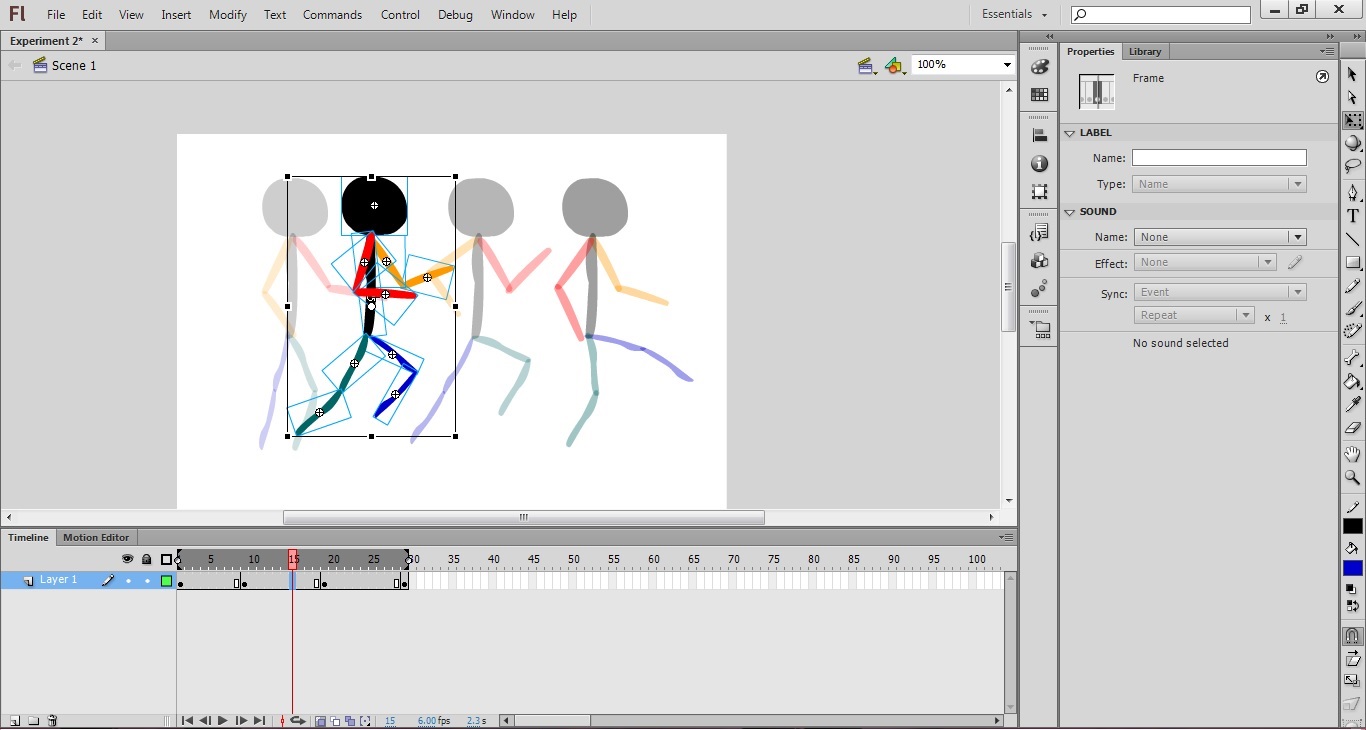Toggle the Loop playback button
Image resolution: width=1366 pixels, height=730 pixels.
pyautogui.click(x=297, y=721)
